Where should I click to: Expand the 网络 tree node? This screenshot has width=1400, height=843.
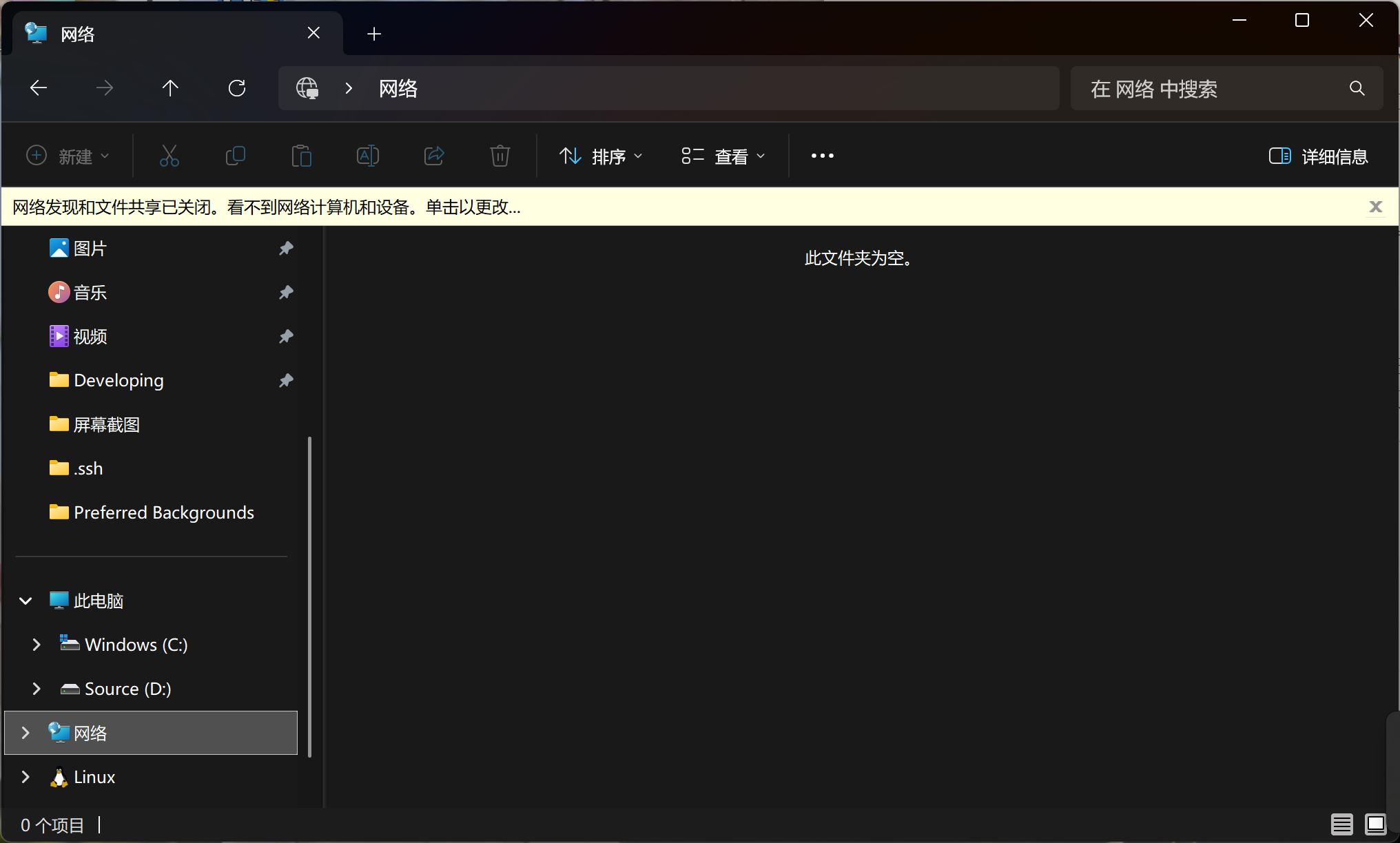(25, 733)
